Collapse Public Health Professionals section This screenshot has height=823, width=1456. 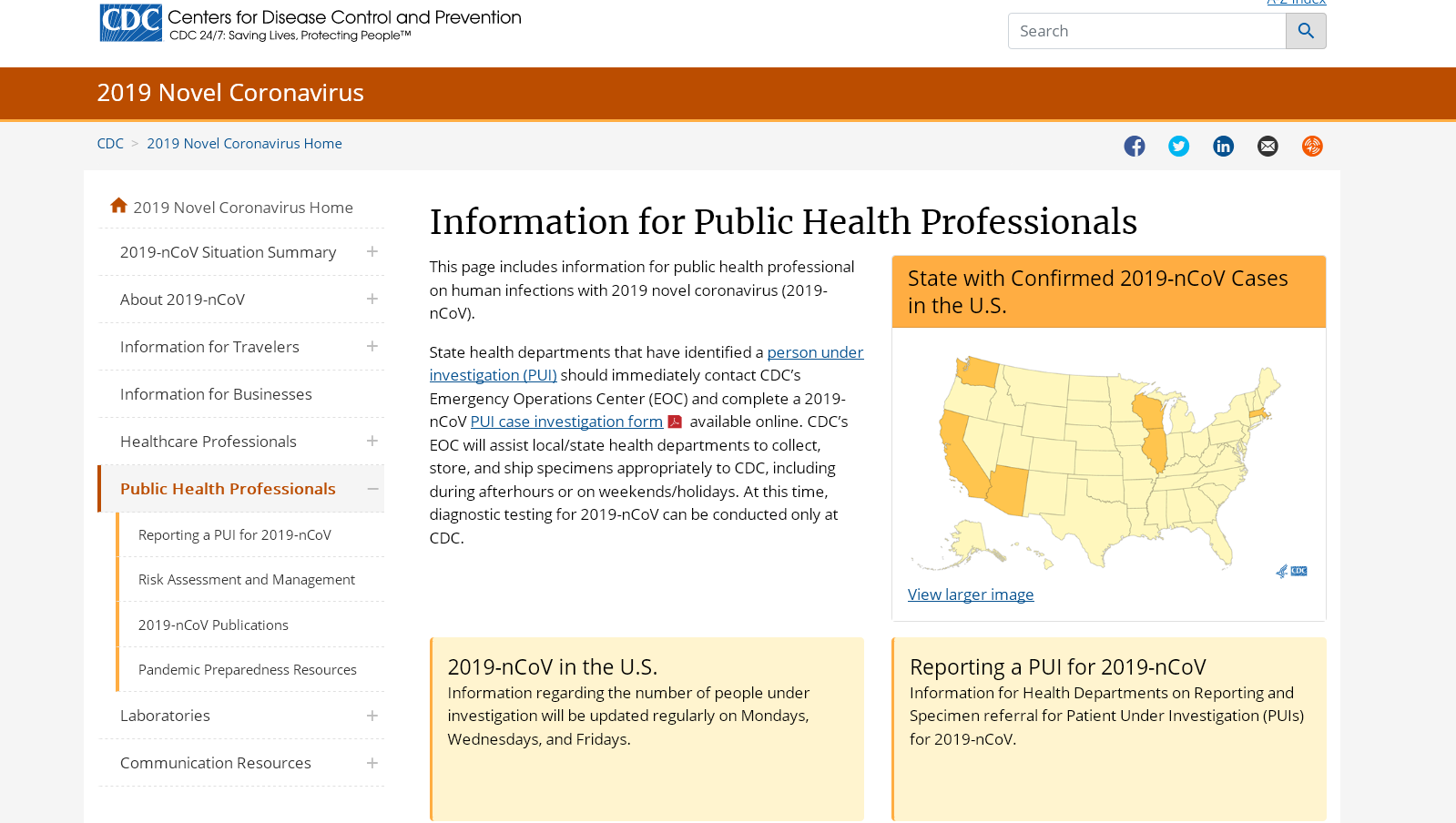pos(372,489)
